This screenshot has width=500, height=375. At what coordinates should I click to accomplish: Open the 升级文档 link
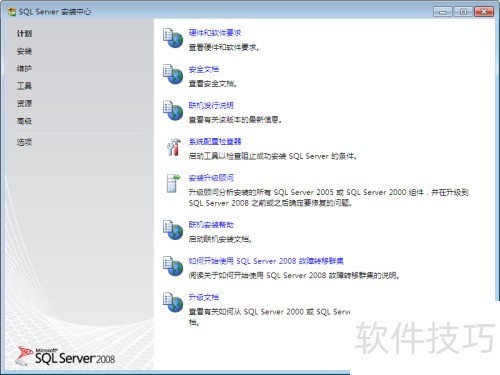tap(204, 297)
